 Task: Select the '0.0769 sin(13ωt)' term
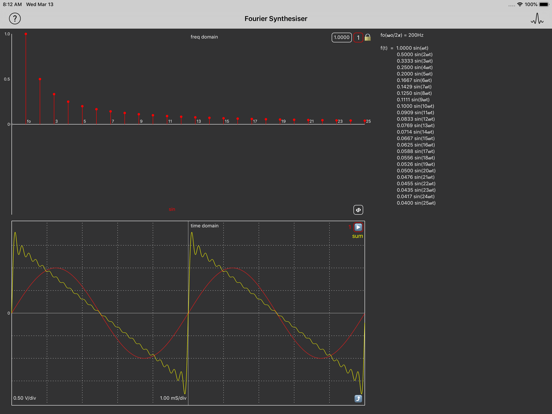pos(416,125)
